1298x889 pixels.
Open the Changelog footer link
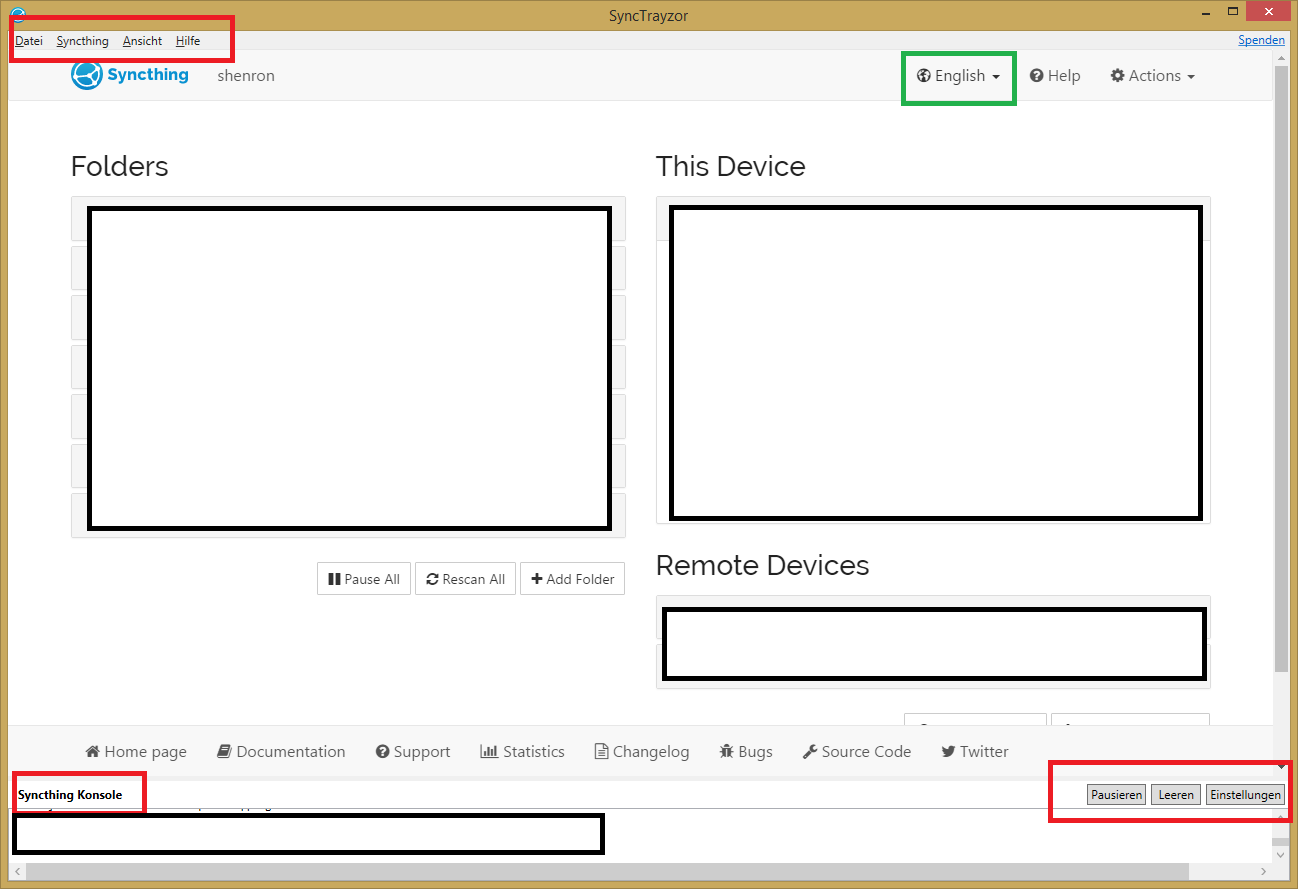642,752
